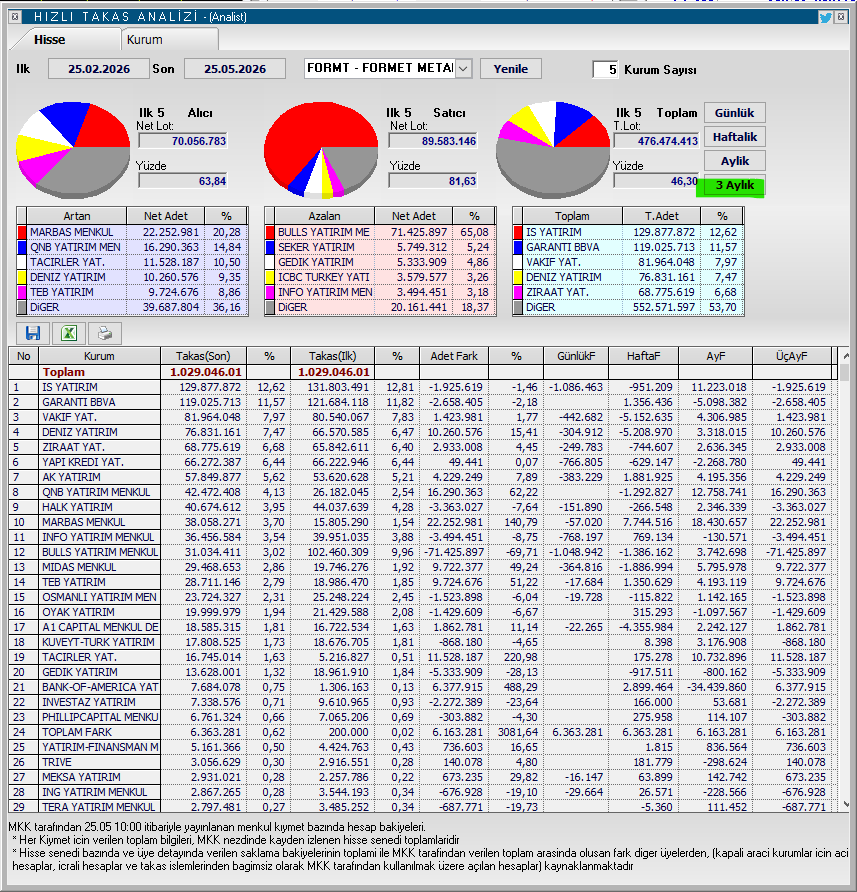Click the T.Adet column header

[x=661, y=216]
